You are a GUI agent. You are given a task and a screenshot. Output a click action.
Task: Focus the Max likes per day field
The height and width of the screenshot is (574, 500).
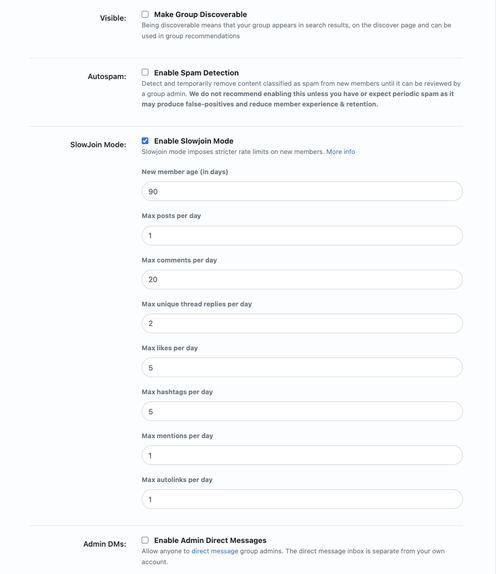(x=302, y=368)
